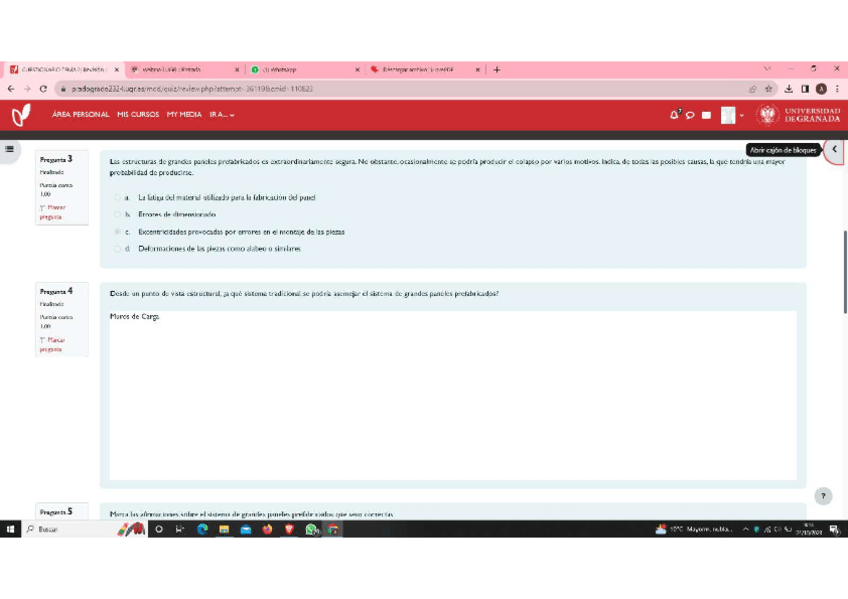
Task: Go back with the browser back arrow
Action: click(11, 89)
